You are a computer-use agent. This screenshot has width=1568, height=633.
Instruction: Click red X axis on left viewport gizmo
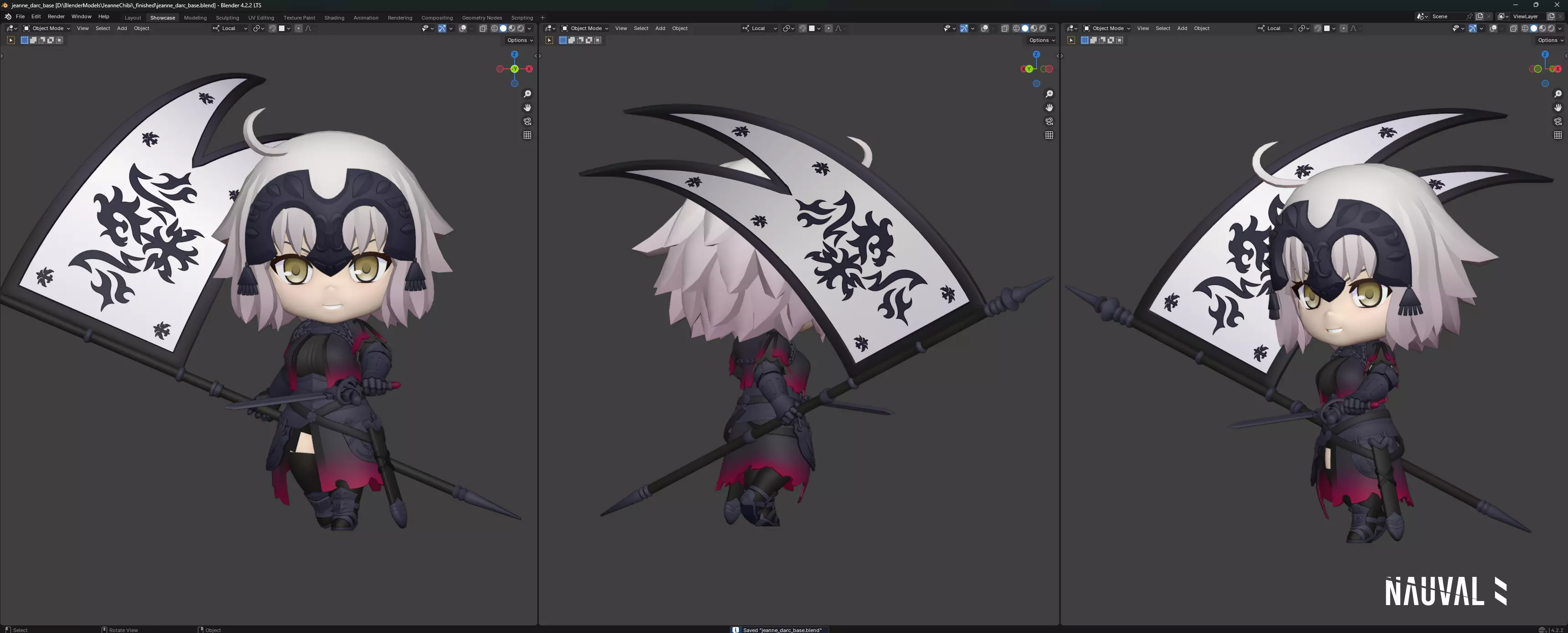point(529,69)
